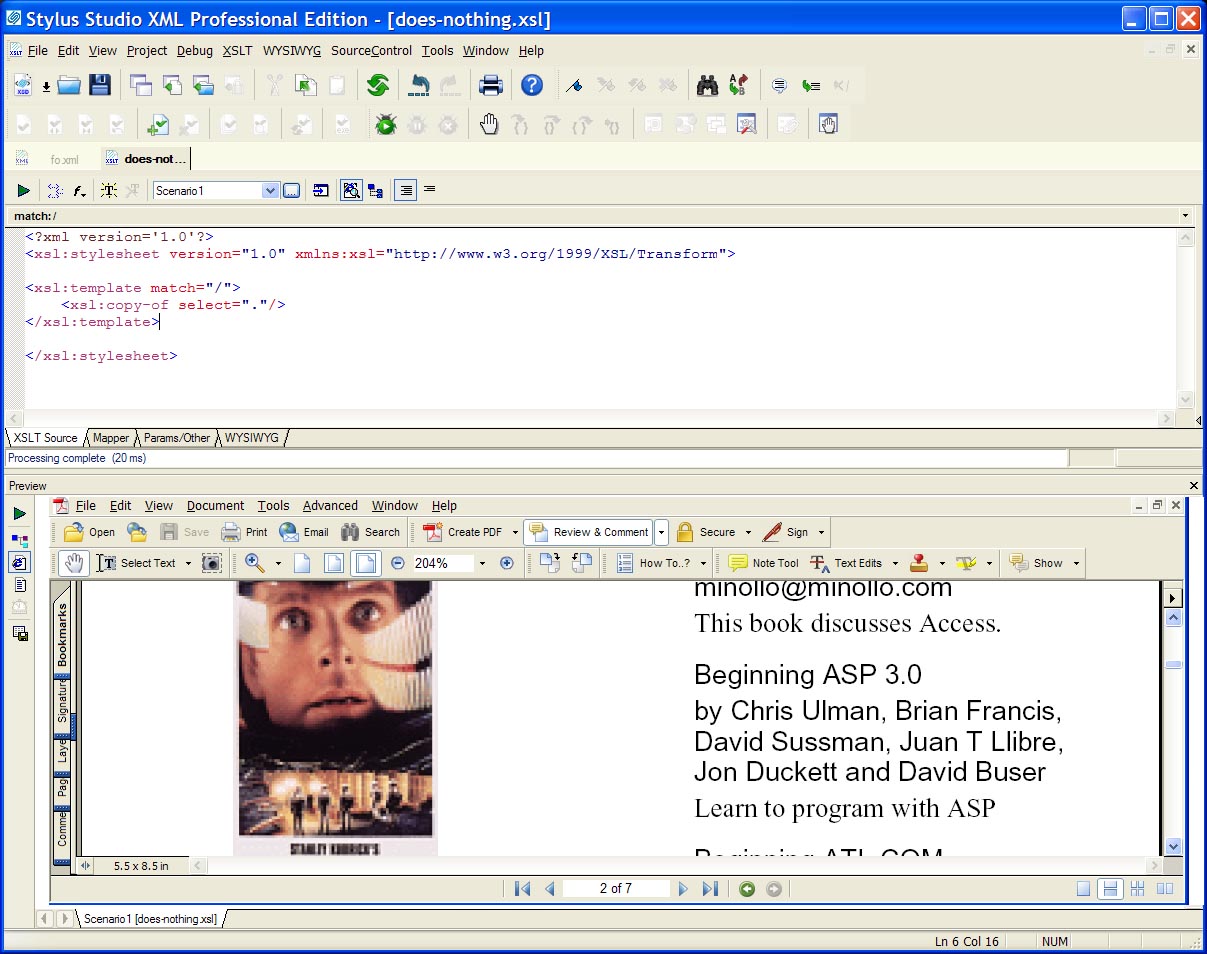This screenshot has height=954, width=1207.
Task: Click the page number field 2 of 7
Action: [x=615, y=888]
